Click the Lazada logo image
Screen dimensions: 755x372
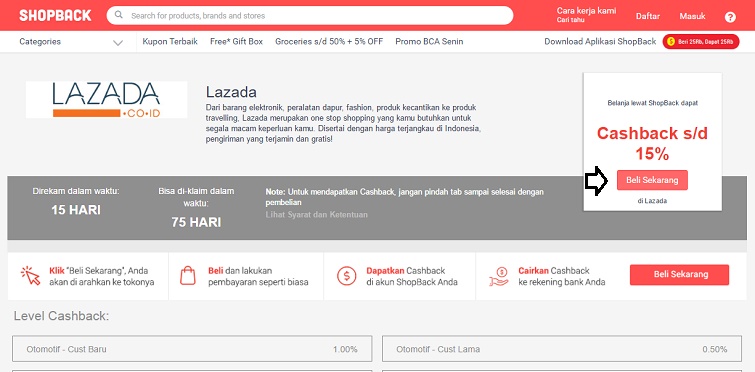tap(106, 100)
